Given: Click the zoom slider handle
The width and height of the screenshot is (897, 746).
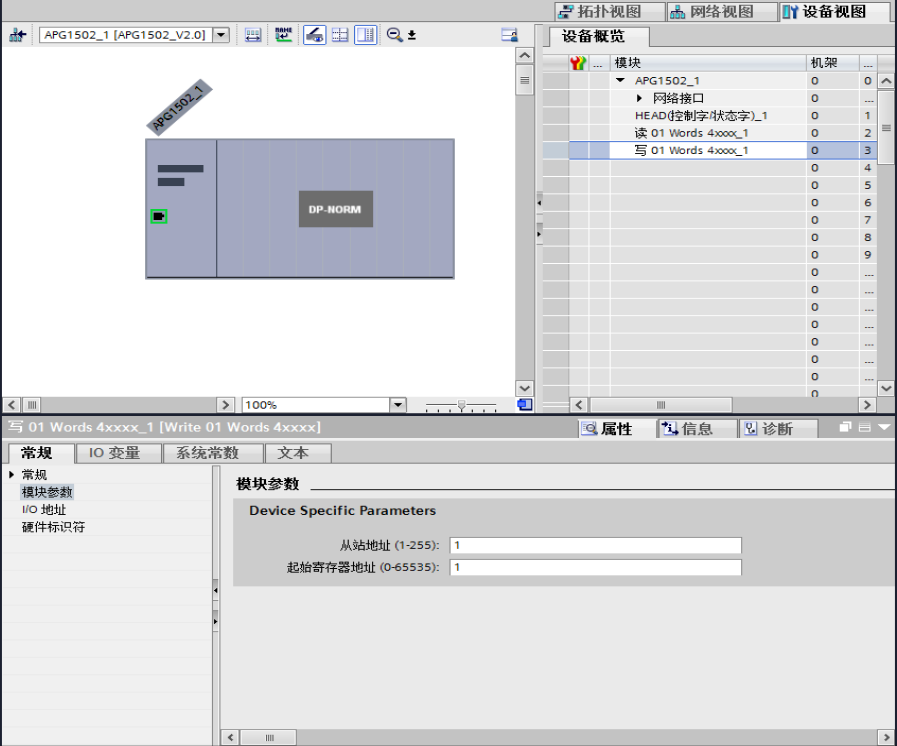Looking at the screenshot, I should point(460,405).
